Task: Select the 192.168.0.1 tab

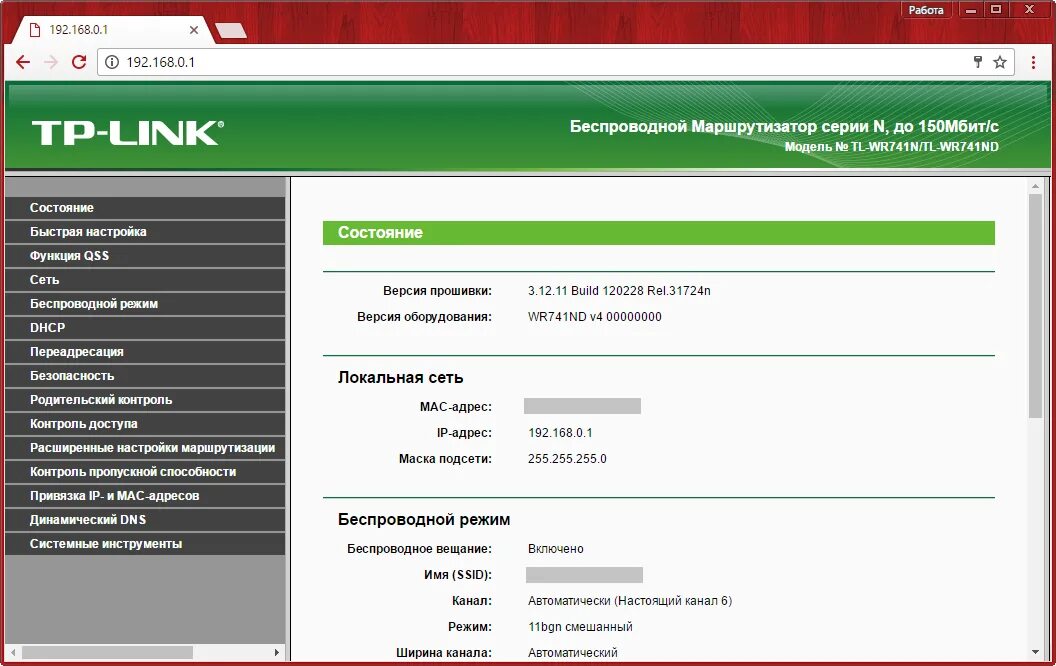Action: tap(111, 30)
